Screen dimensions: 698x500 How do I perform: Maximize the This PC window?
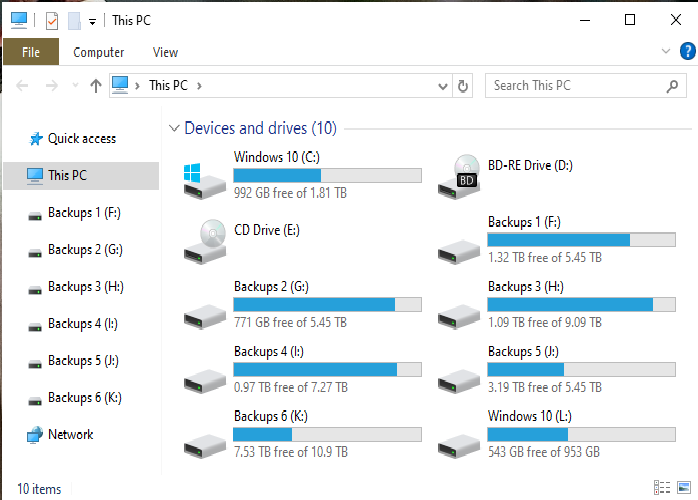630,20
